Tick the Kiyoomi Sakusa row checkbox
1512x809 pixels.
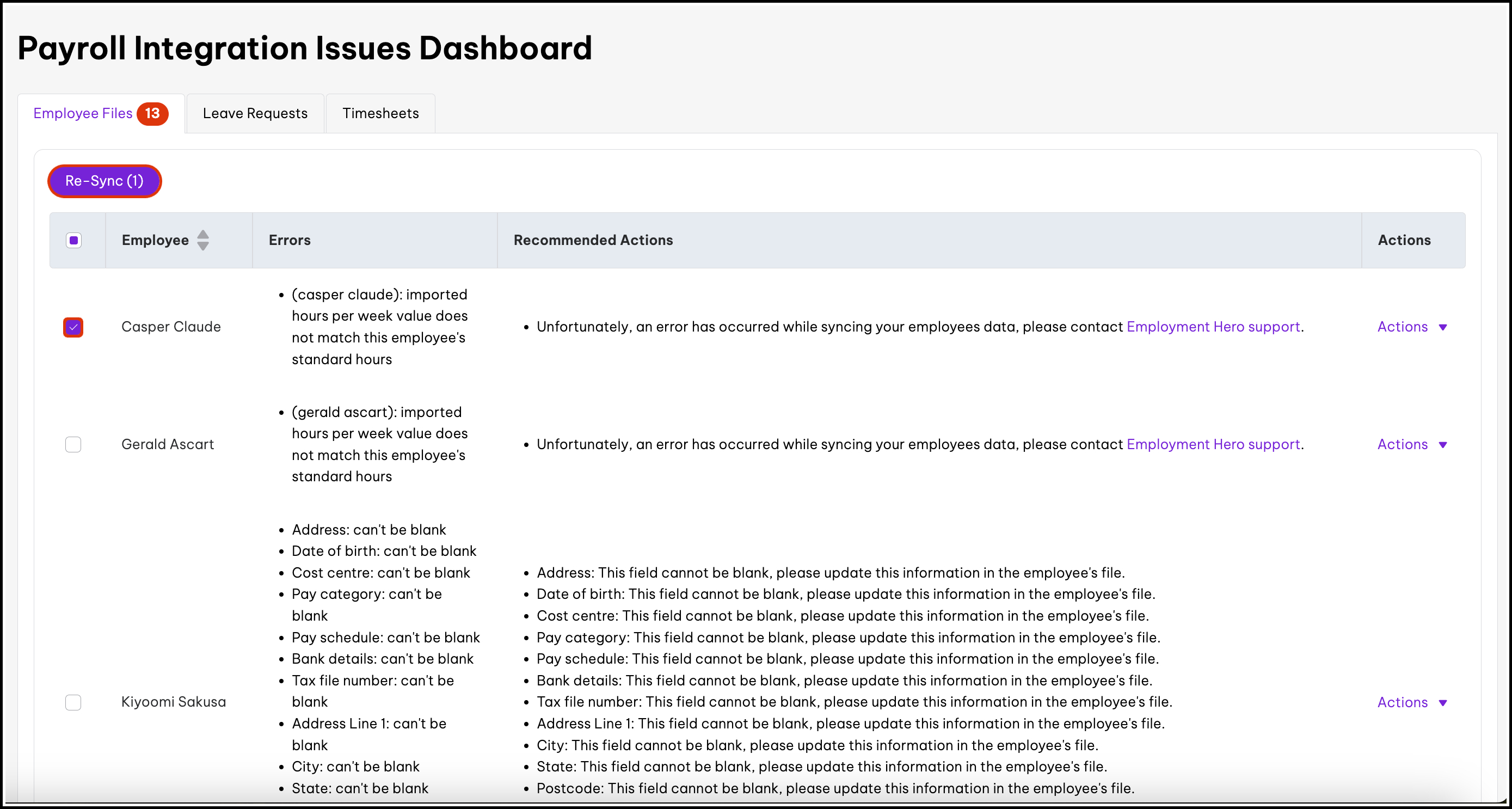point(73,702)
